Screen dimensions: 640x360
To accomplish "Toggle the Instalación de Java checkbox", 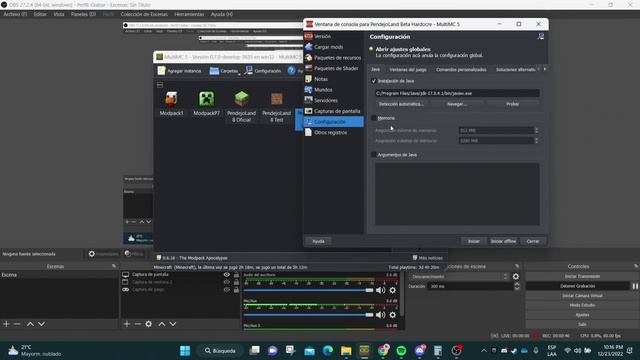I will pyautogui.click(x=373, y=81).
